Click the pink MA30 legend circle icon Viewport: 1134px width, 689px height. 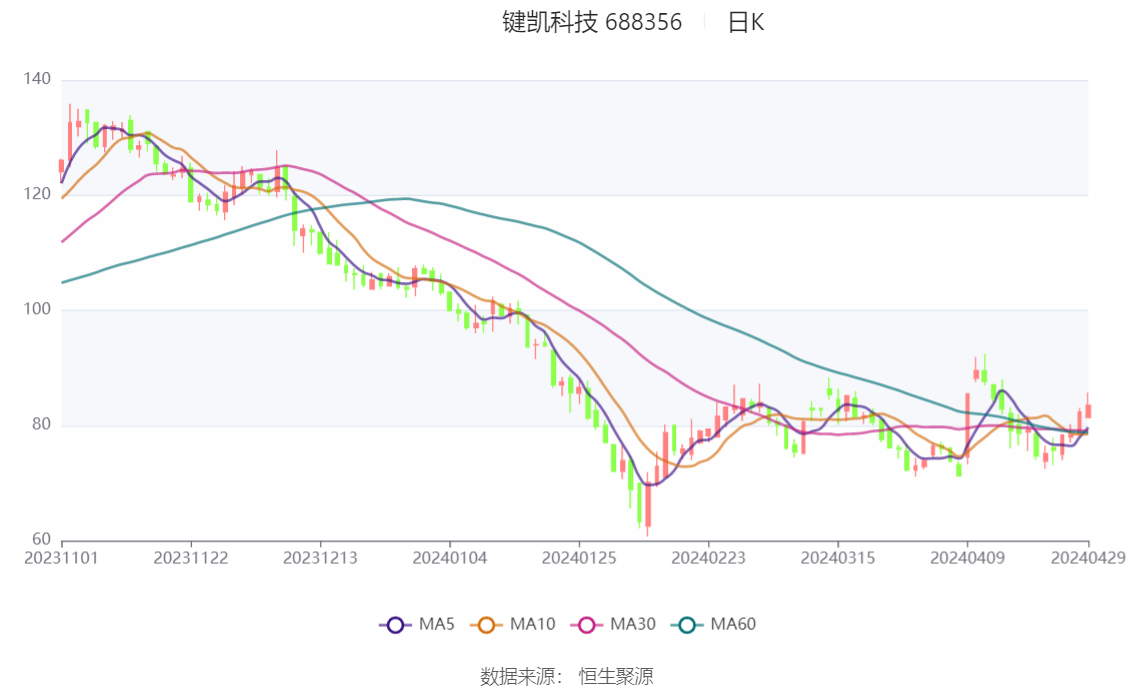pyautogui.click(x=587, y=625)
